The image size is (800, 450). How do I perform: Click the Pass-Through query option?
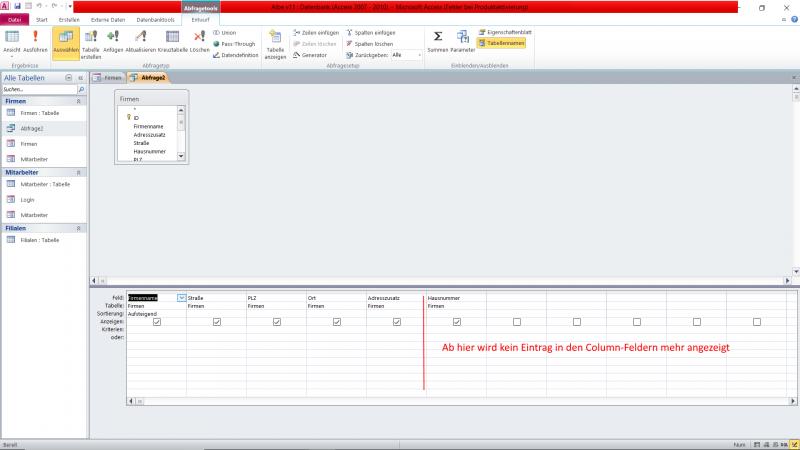coord(234,44)
